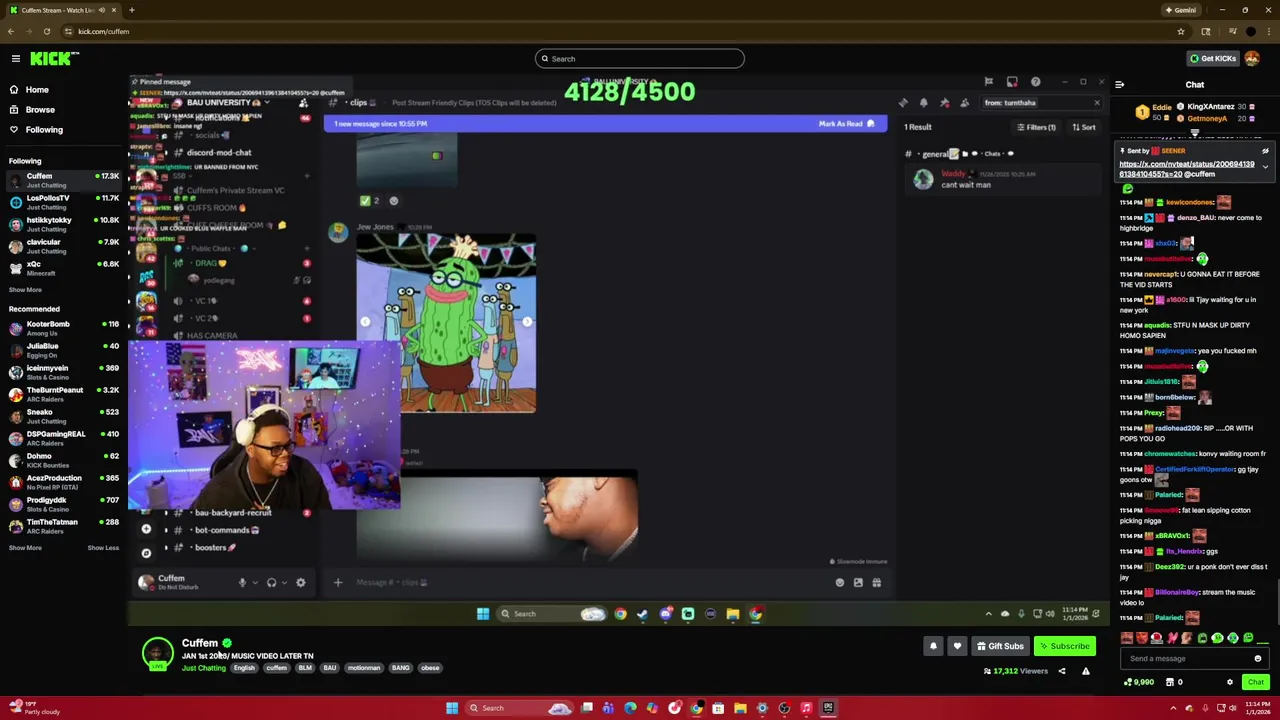Select Prodigyddk recommended channel
The height and width of the screenshot is (720, 1280).
(x=62, y=504)
